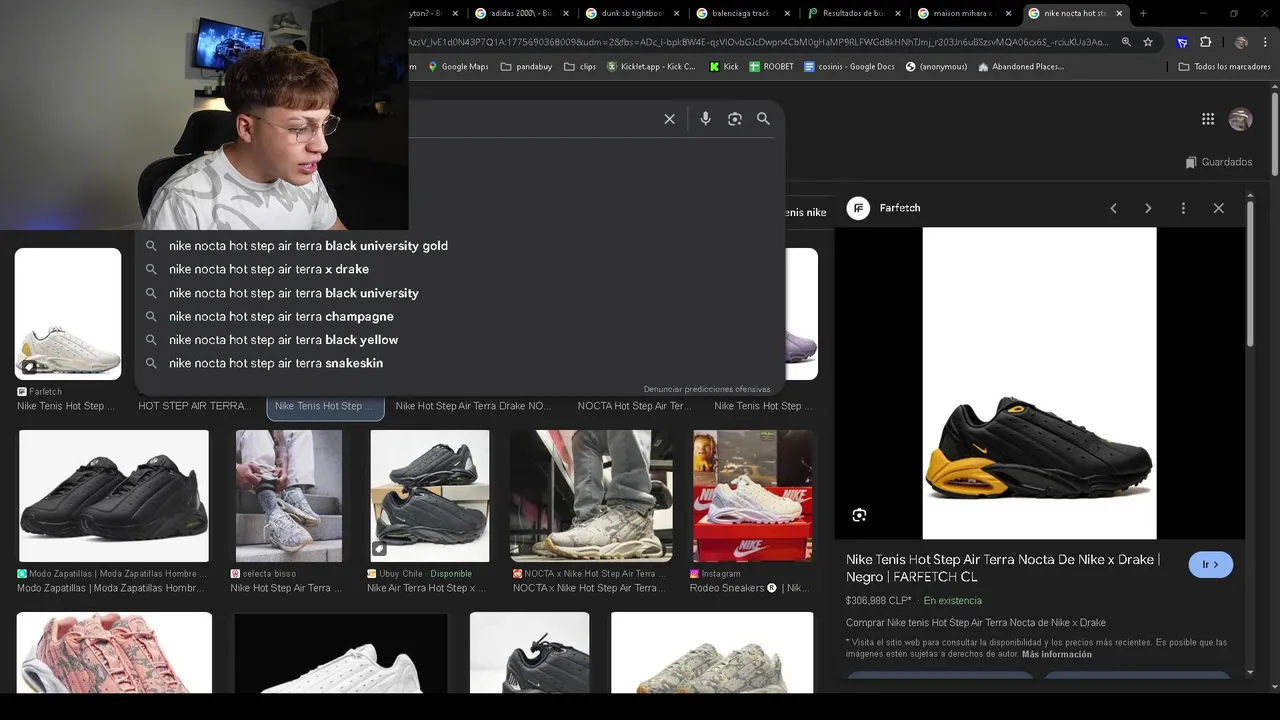This screenshot has width=1280, height=720.
Task: Open the NOCTA x Nike on-feet thumbnail
Action: coord(591,496)
